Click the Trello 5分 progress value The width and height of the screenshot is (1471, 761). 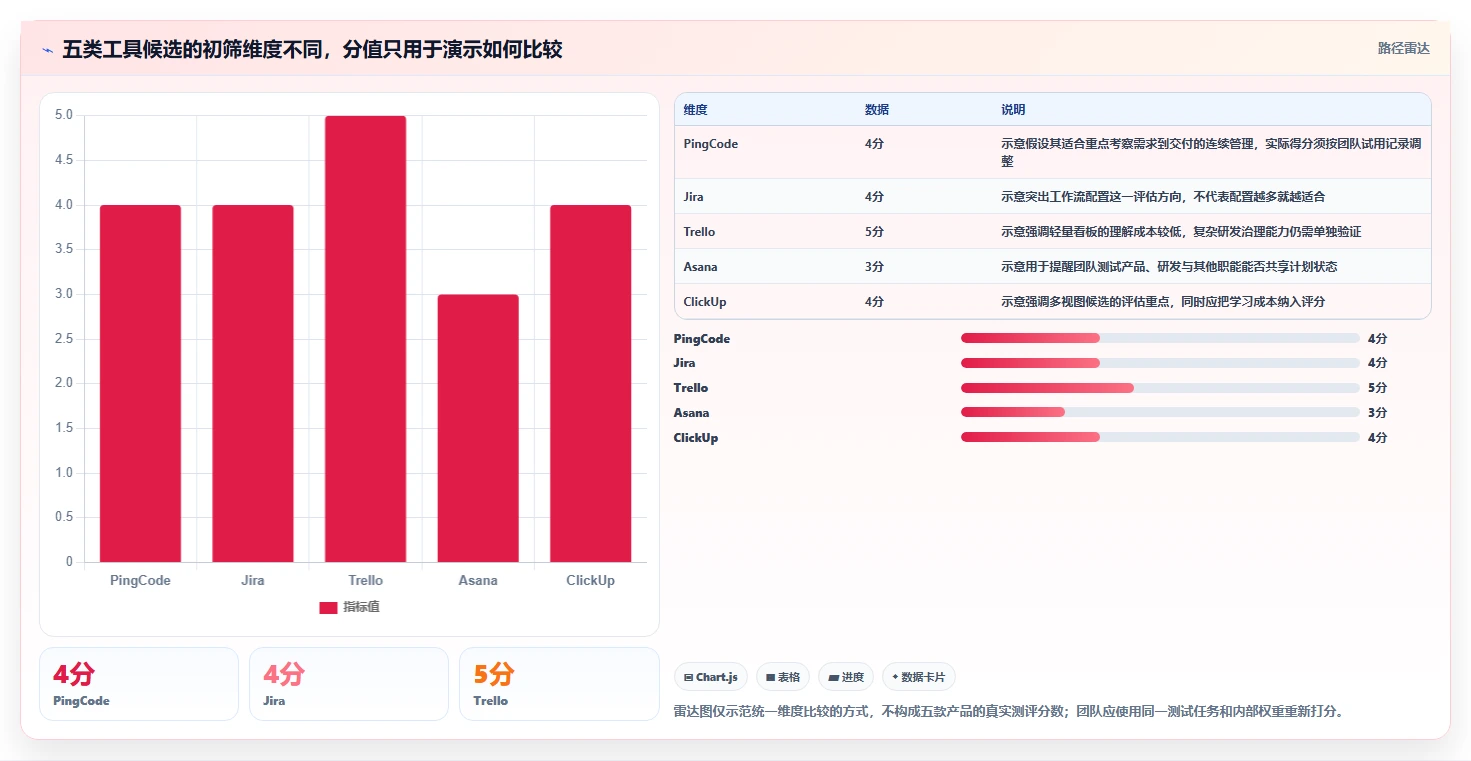click(x=1377, y=388)
